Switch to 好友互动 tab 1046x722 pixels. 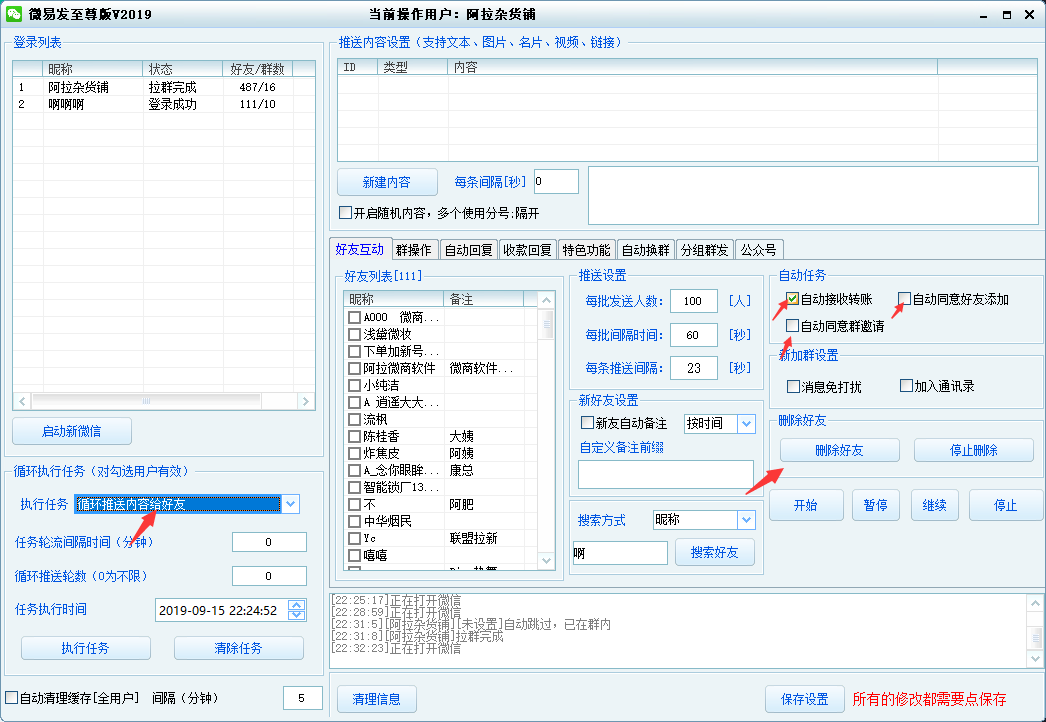coord(360,250)
